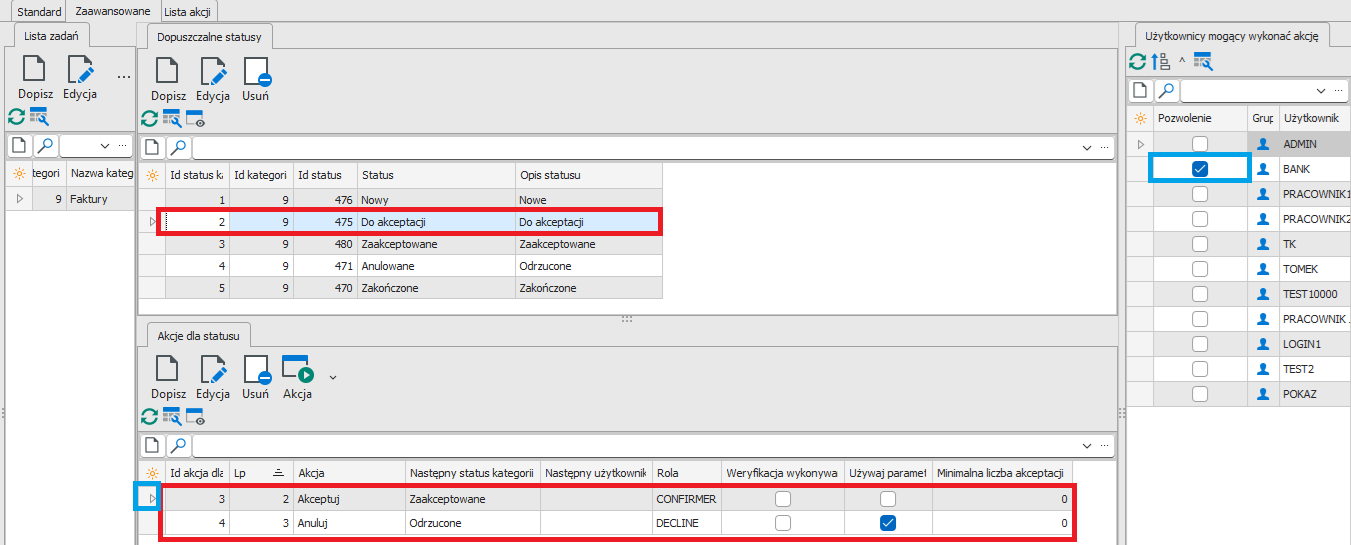This screenshot has width=1351, height=545.
Task: Open dropdown arrow next to Akcja button
Action: click(x=333, y=377)
